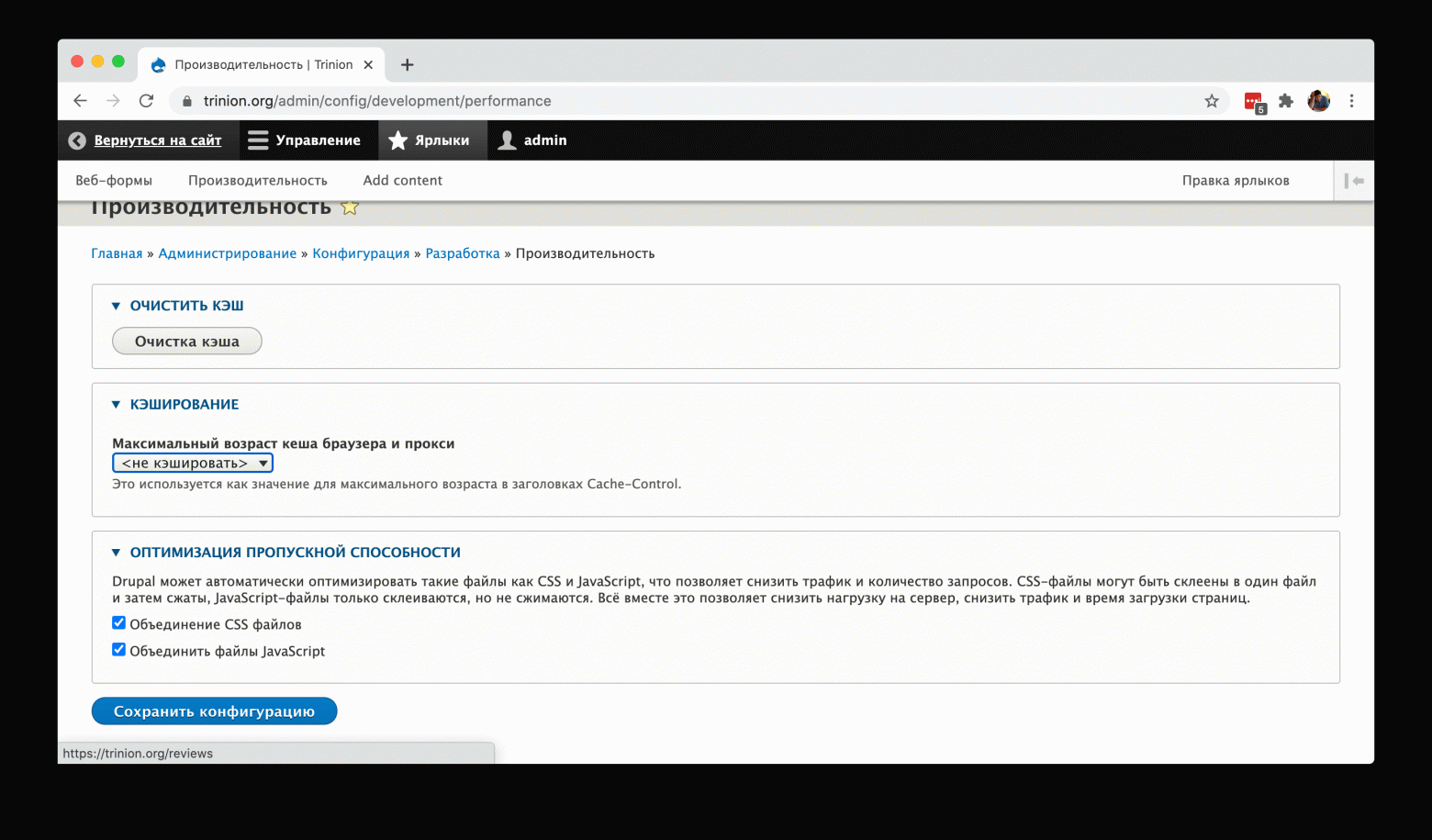The image size is (1432, 840).
Task: Click the Add content shortcut
Action: (x=402, y=181)
